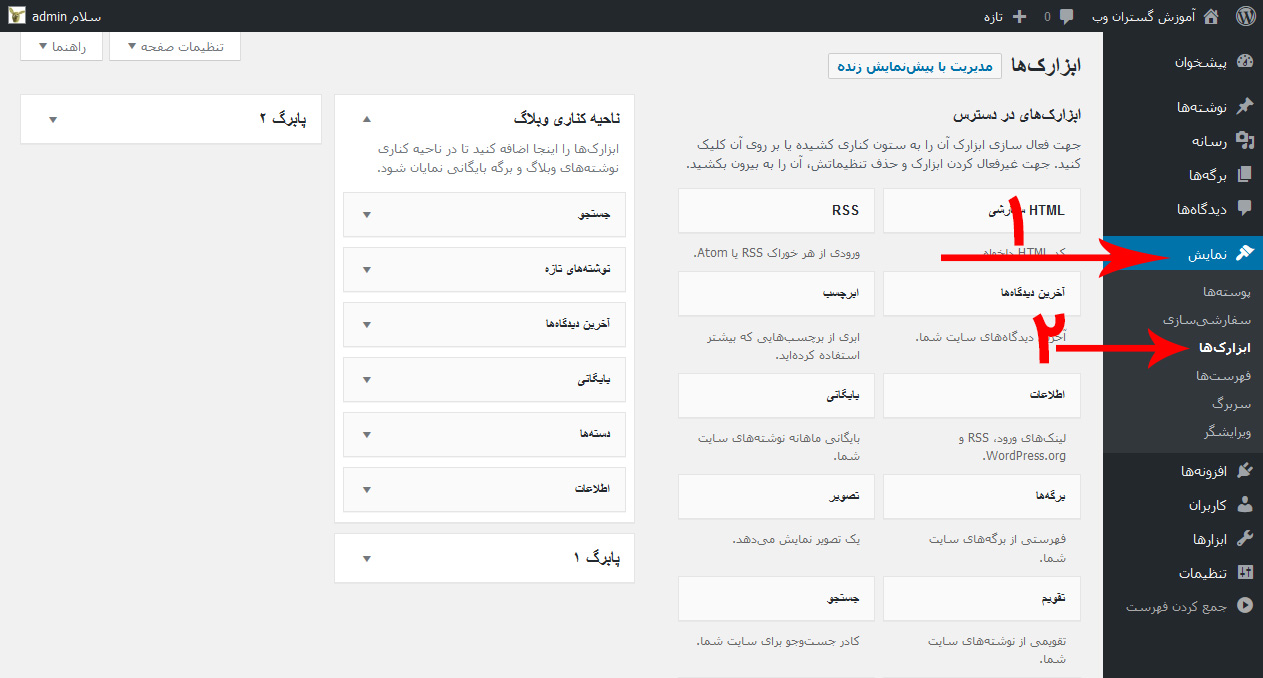Open the site home icon in admin bar

pos(1211,16)
